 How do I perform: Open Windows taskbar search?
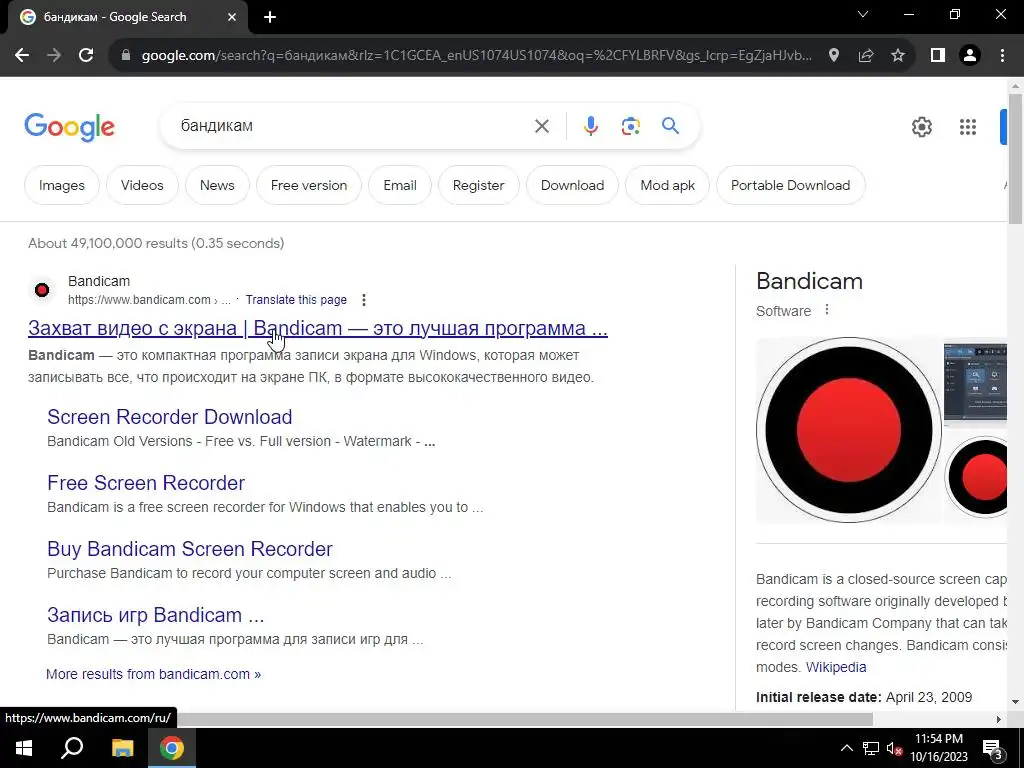(x=72, y=748)
